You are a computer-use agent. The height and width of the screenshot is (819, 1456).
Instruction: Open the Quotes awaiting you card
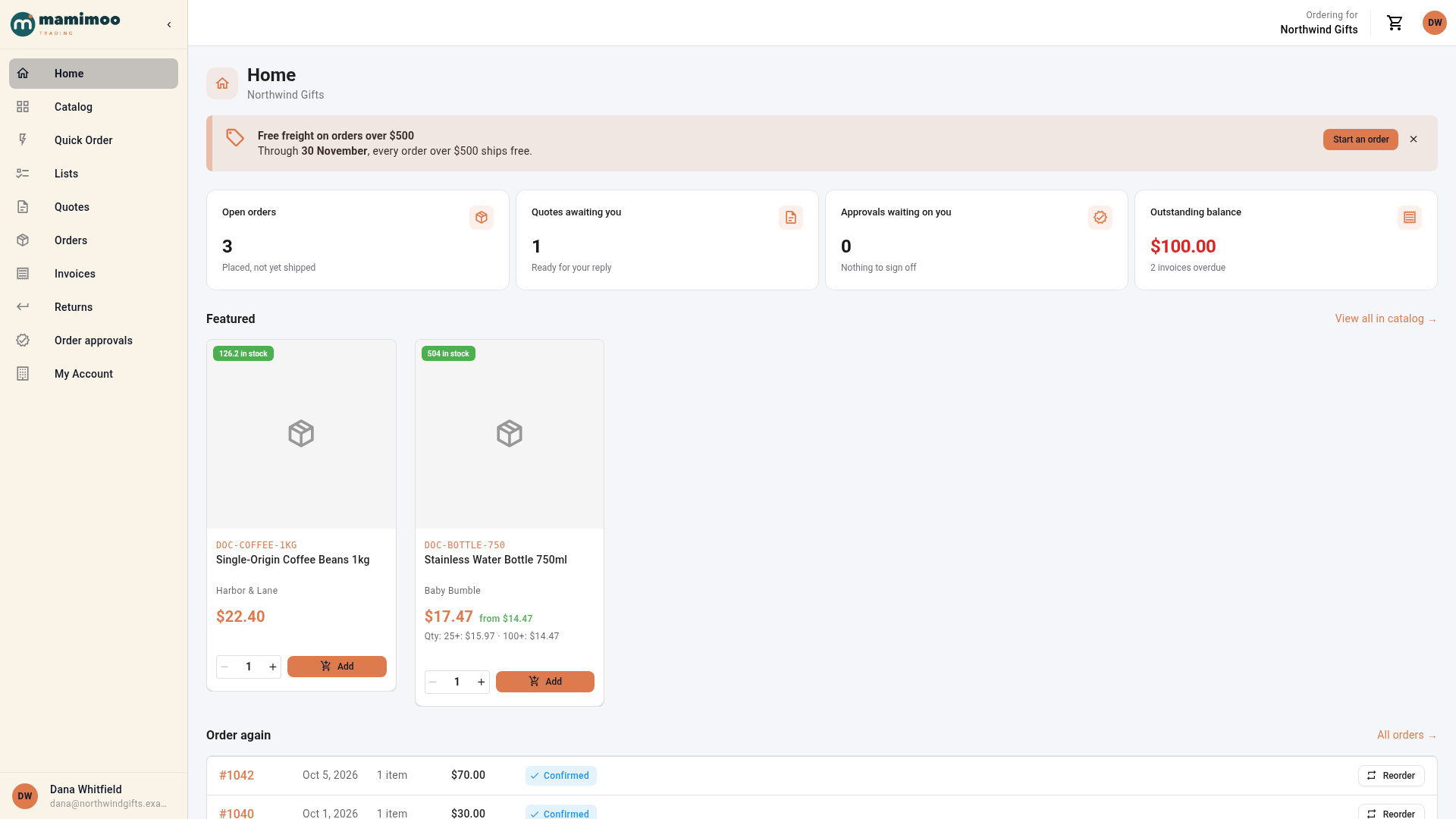[667, 240]
